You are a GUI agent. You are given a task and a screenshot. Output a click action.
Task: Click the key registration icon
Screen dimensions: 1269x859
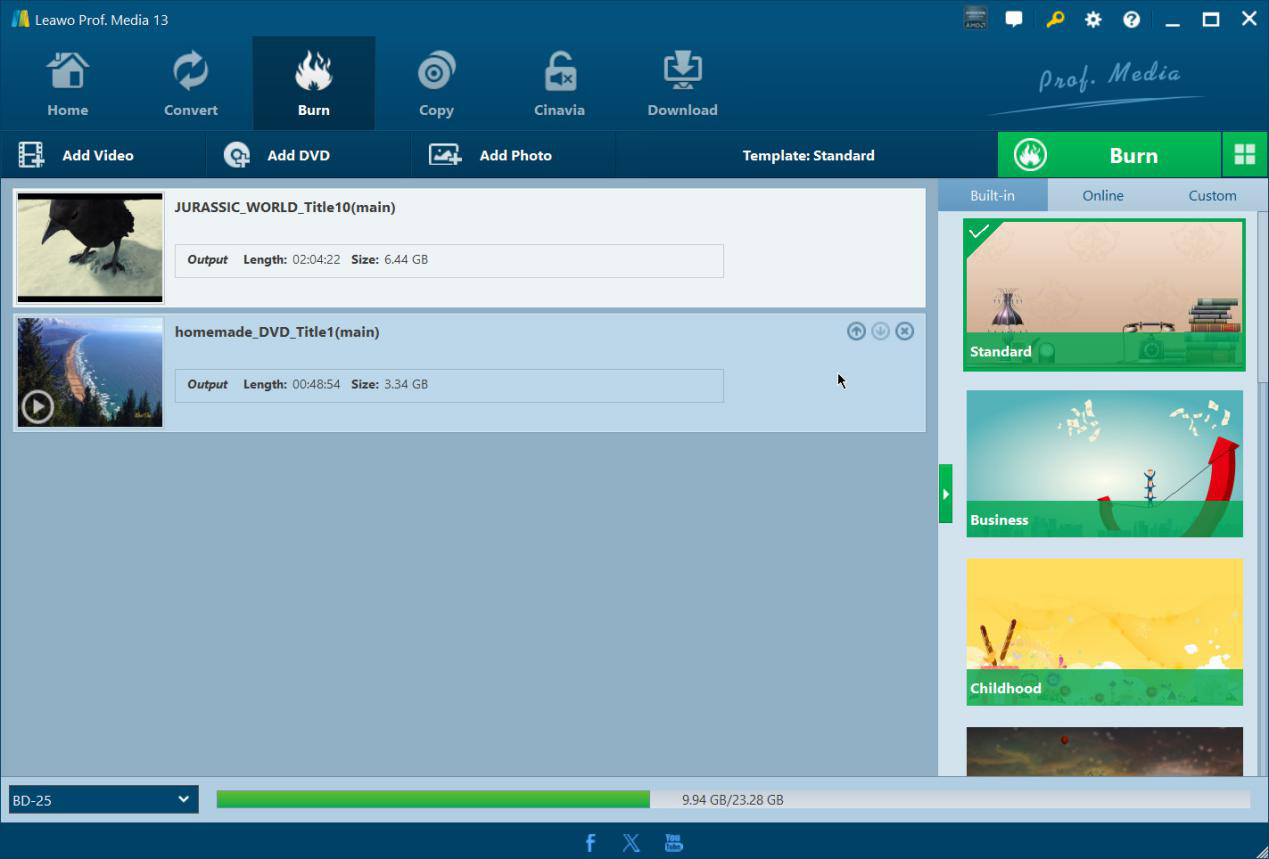tap(1055, 19)
